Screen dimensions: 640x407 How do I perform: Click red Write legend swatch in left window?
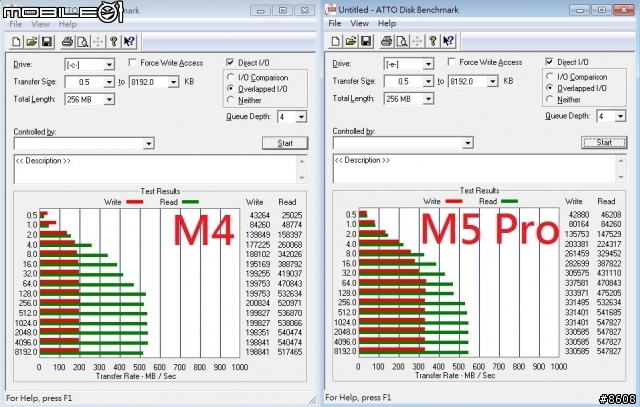pyautogui.click(x=135, y=202)
